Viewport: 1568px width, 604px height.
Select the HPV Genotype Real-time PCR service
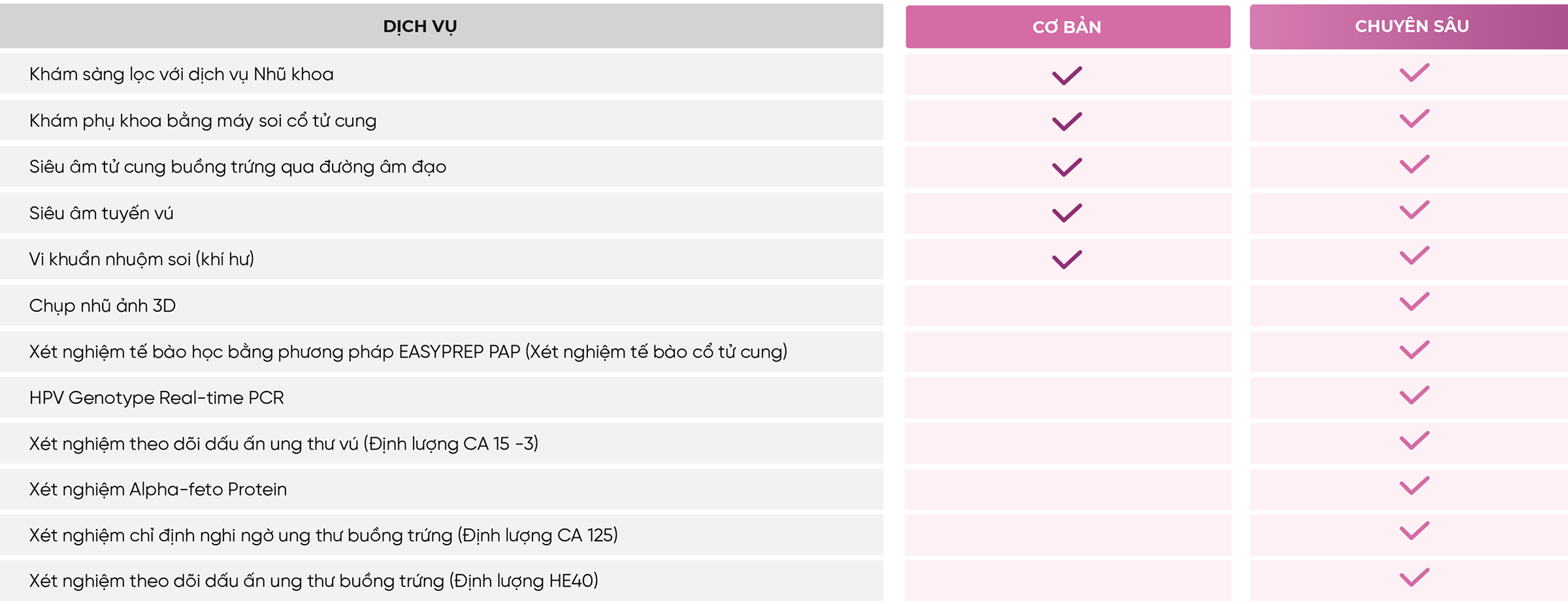[157, 398]
